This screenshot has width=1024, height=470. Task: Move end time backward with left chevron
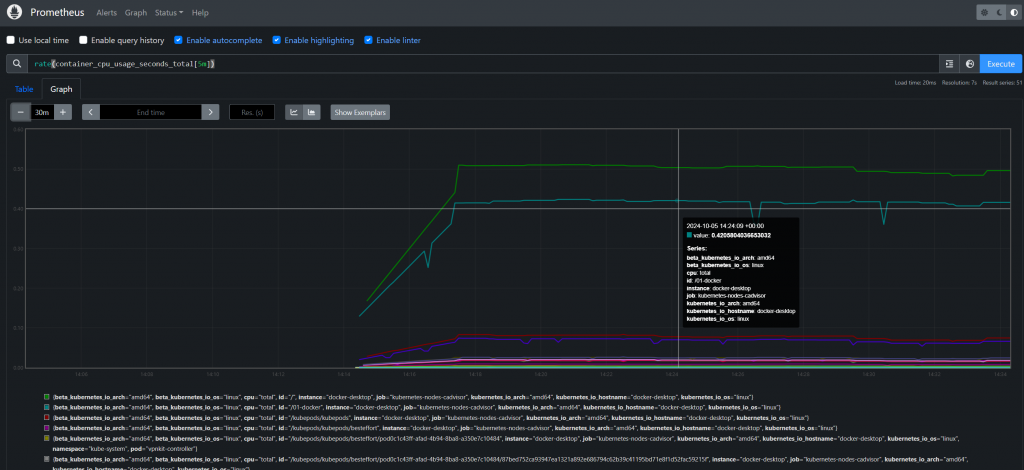91,112
